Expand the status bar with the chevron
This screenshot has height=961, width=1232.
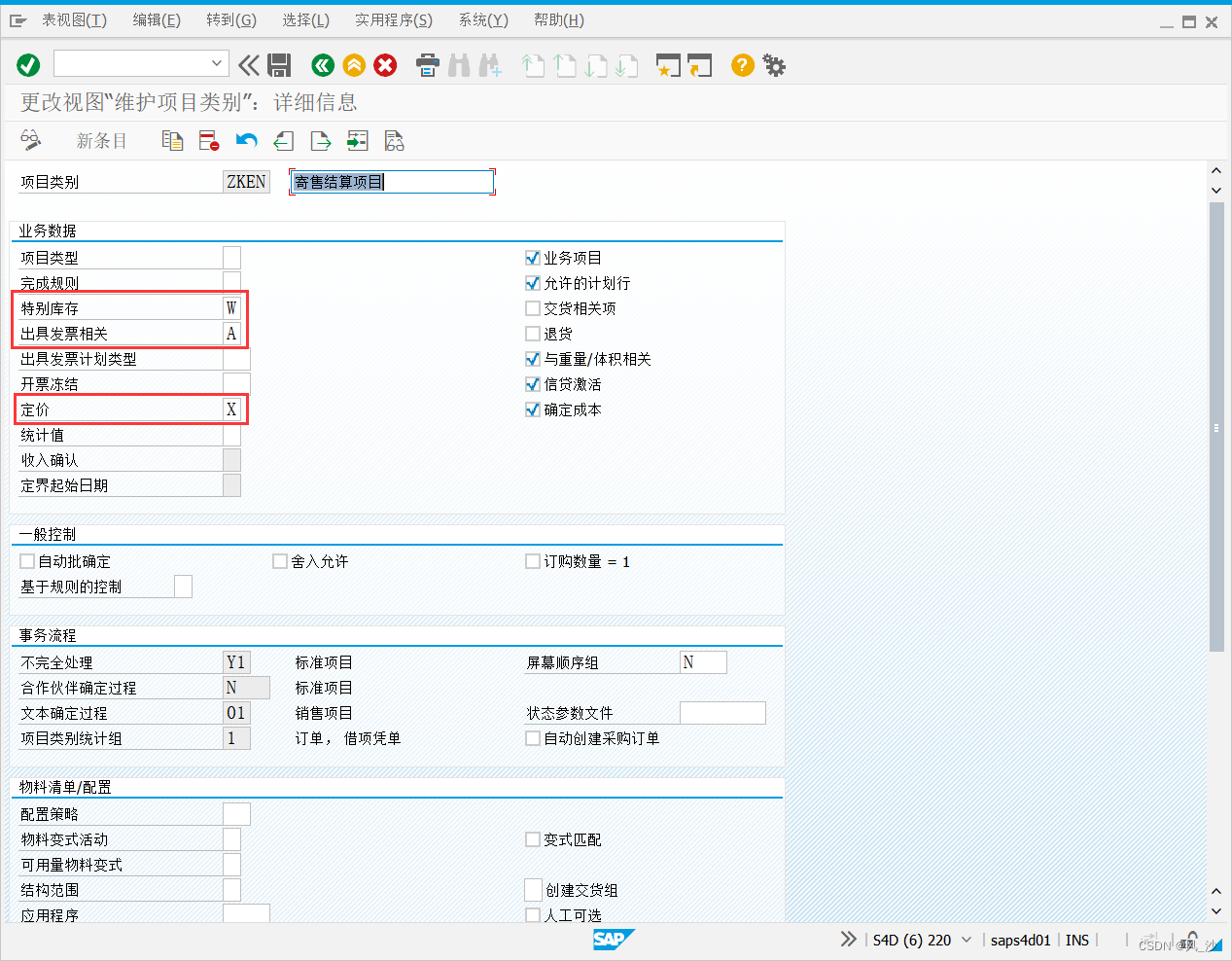pyautogui.click(x=848, y=940)
